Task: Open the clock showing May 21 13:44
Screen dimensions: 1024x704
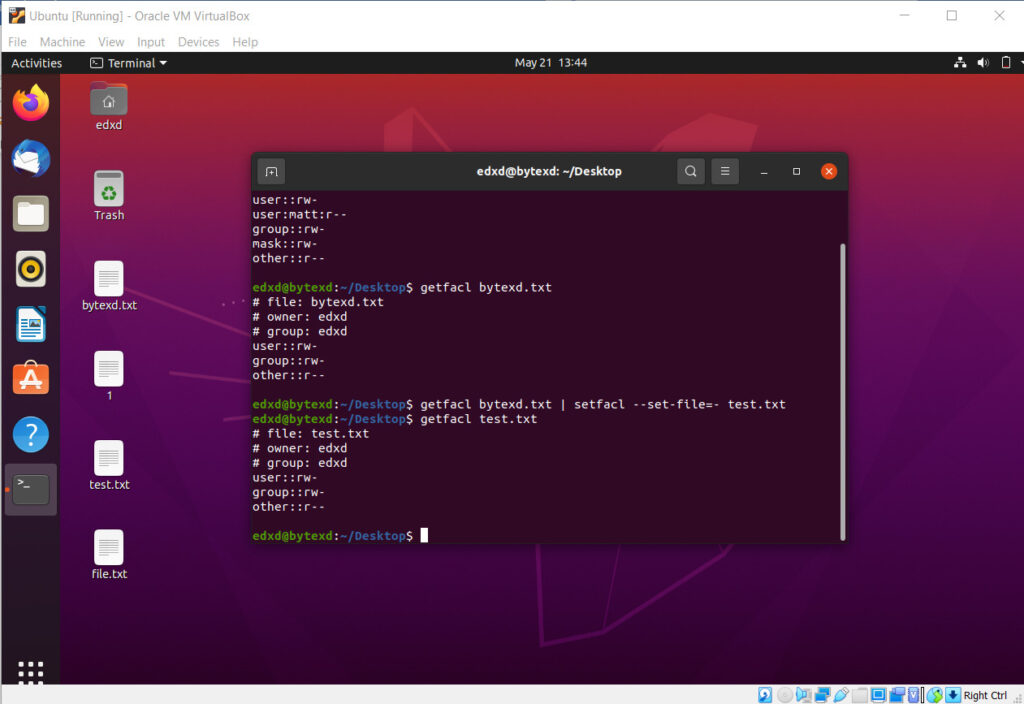Action: click(551, 63)
